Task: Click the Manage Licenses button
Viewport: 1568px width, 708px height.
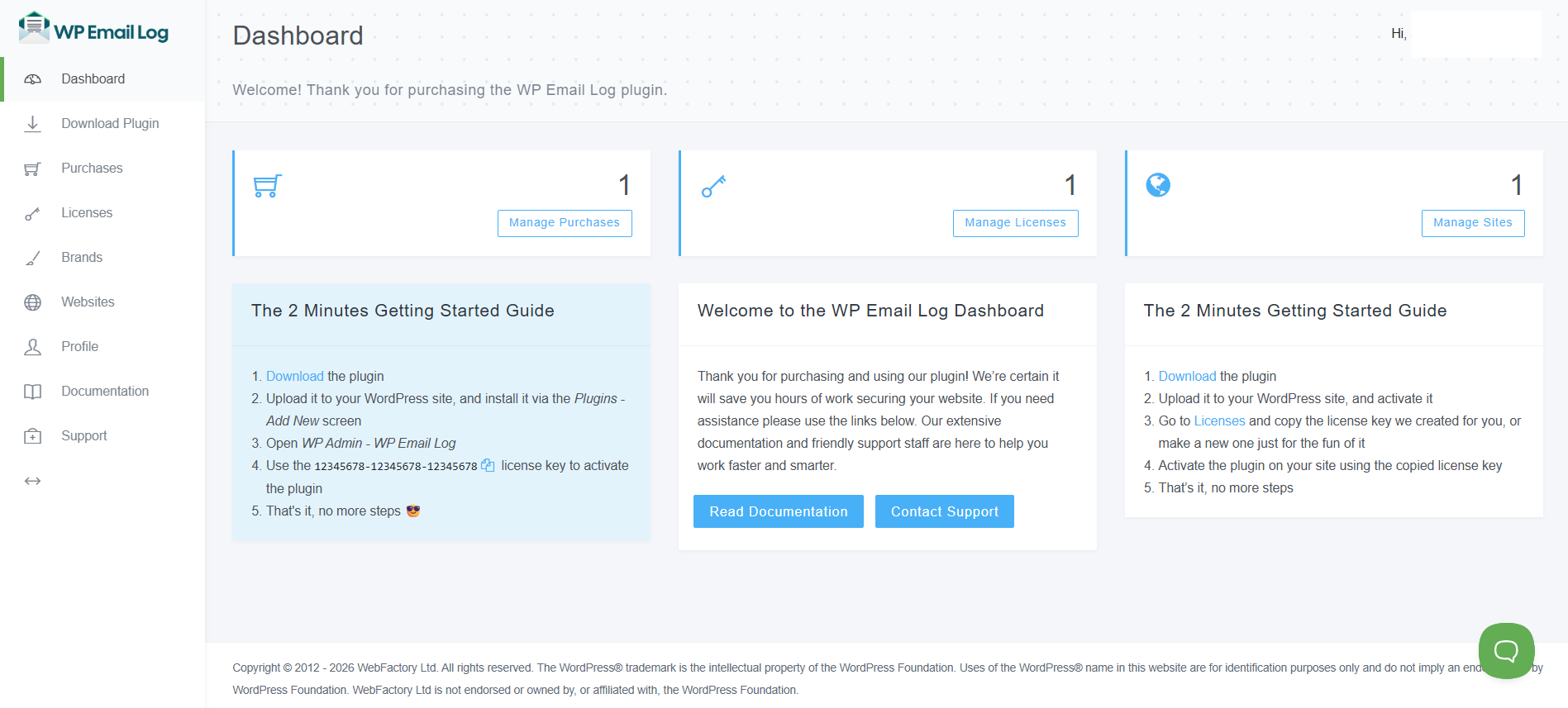Action: 1015,223
